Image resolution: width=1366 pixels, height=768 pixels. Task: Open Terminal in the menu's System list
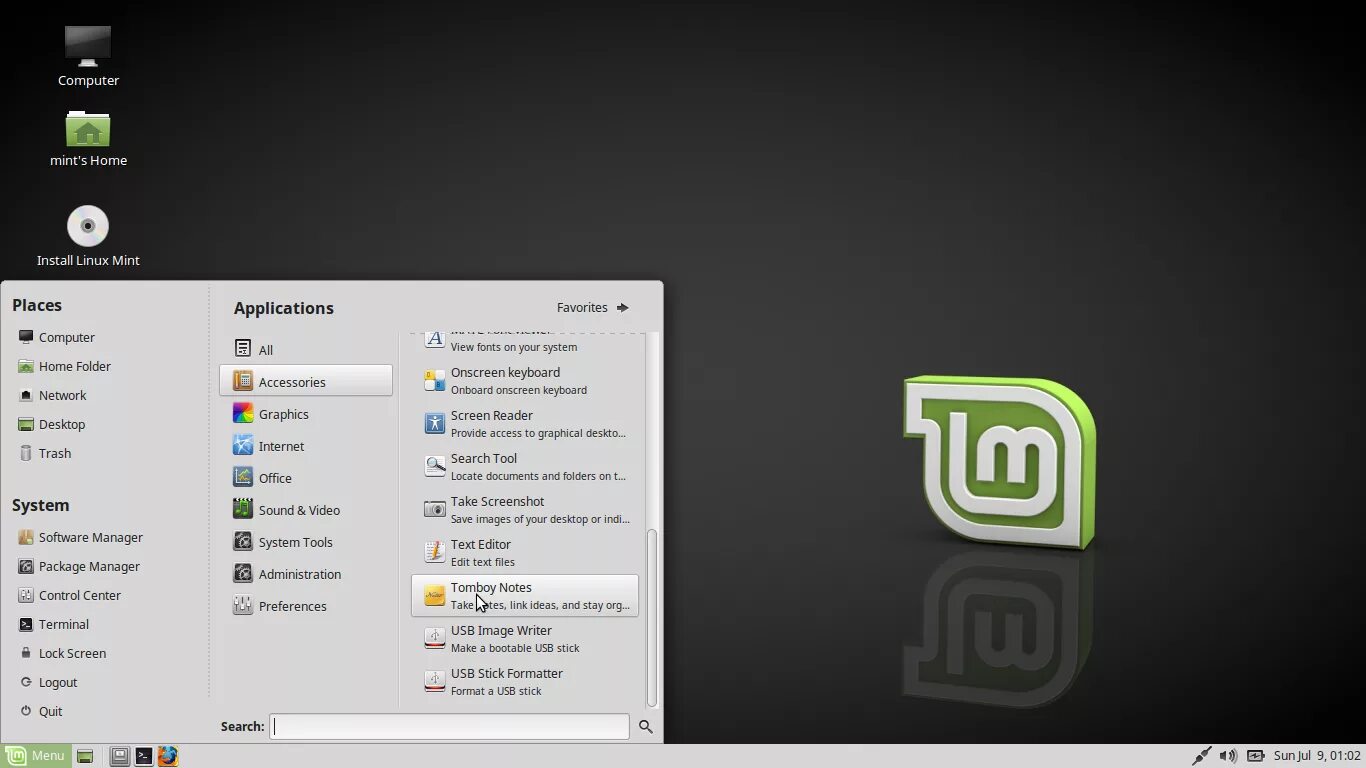(x=54, y=624)
